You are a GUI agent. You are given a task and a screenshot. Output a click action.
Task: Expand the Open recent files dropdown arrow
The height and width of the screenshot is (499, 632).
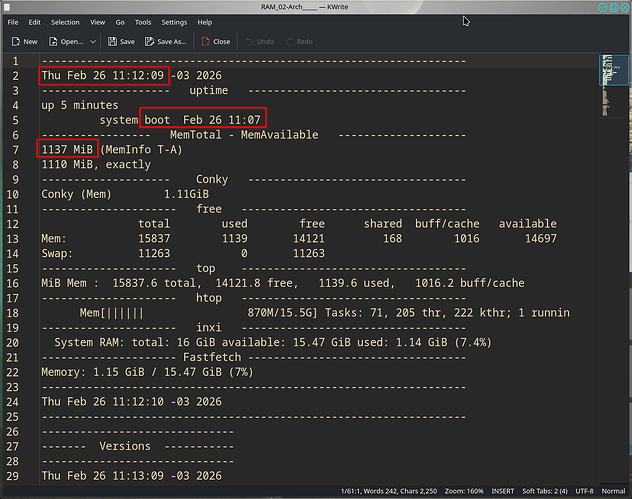pos(93,42)
